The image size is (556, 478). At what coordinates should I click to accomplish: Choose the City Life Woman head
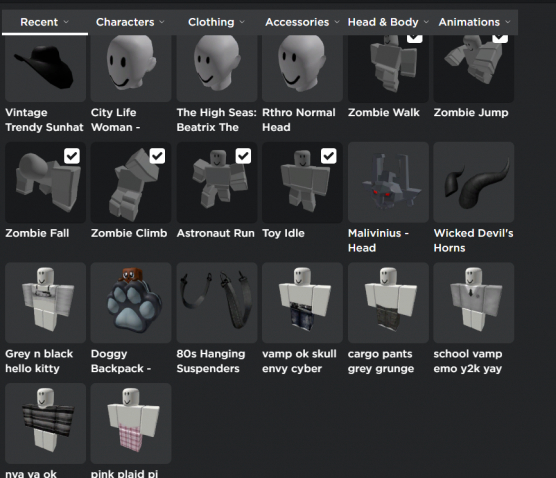pyautogui.click(x=131, y=68)
